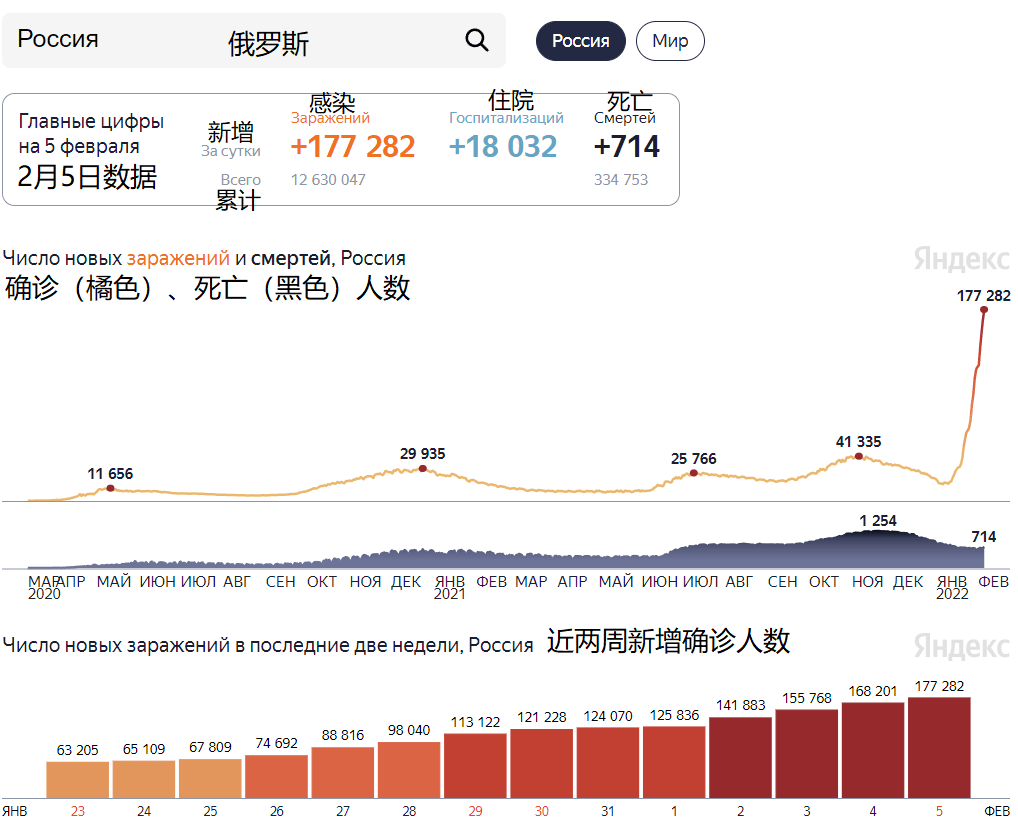Click the 11 656 data point marker
This screenshot has height=823, width=1018.
[108, 490]
